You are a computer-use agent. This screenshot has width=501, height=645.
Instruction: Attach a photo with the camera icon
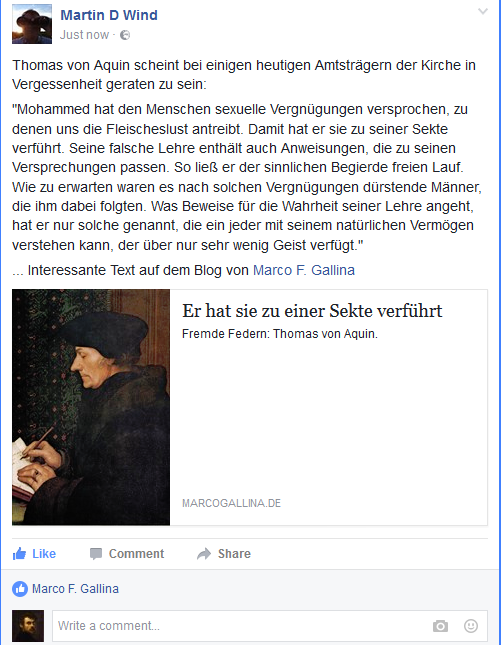tap(440, 626)
